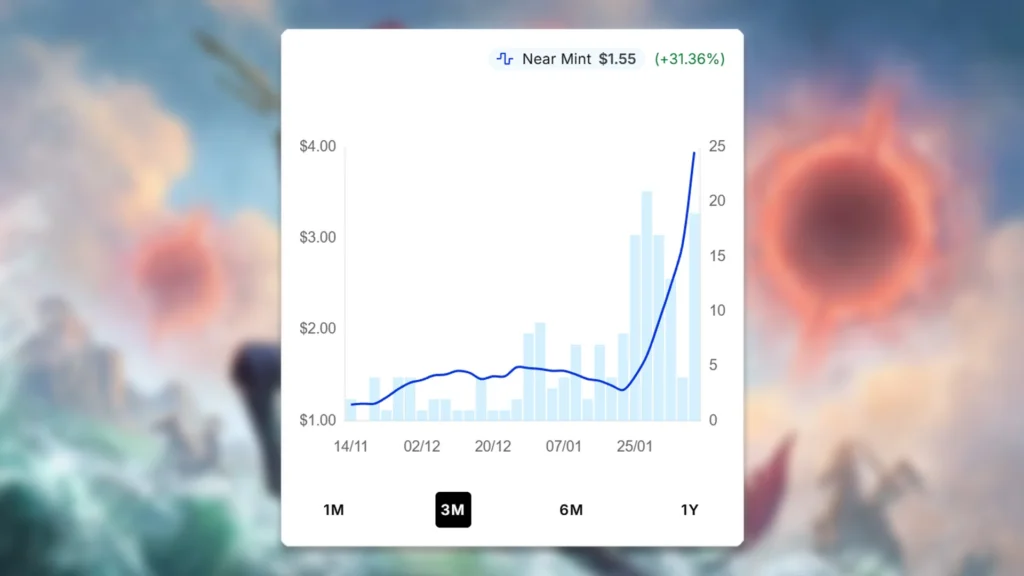
Task: Switch to the 6M view
Action: pos(571,510)
